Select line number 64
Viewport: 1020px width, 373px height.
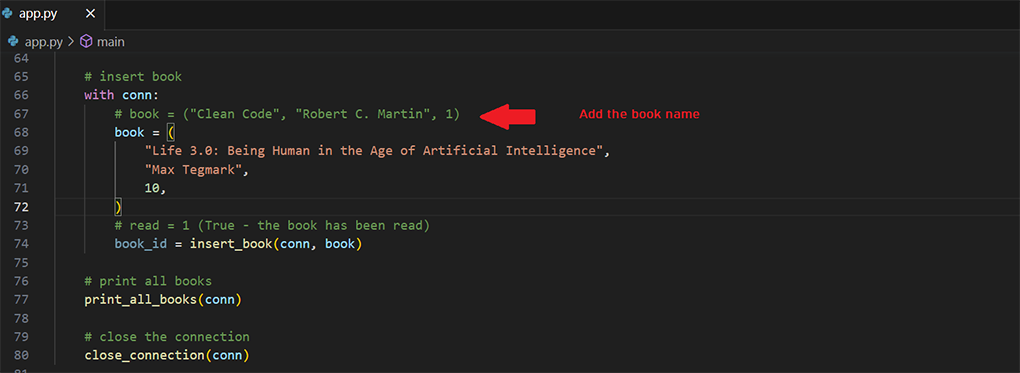coord(21,59)
